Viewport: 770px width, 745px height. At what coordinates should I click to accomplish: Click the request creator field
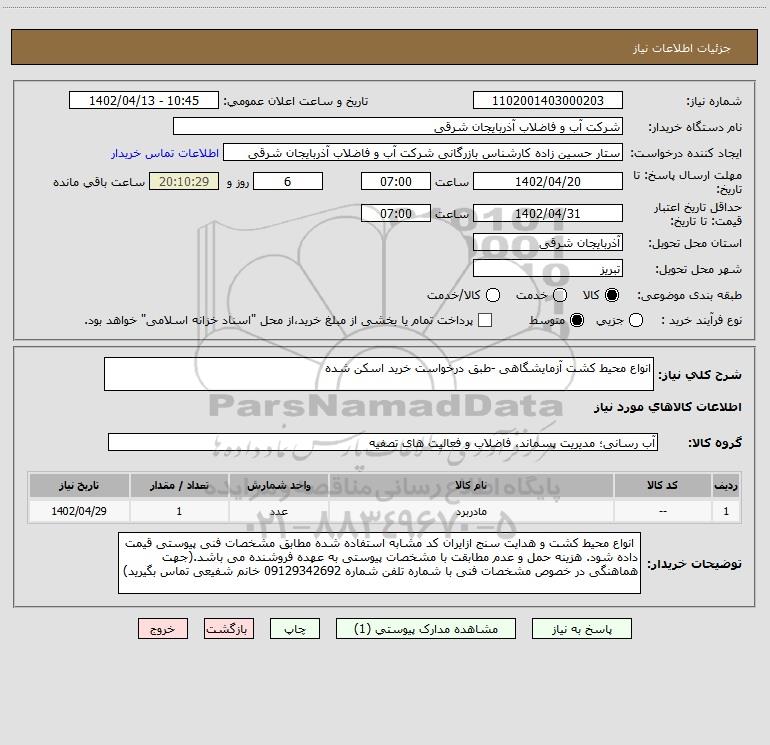click(423, 153)
